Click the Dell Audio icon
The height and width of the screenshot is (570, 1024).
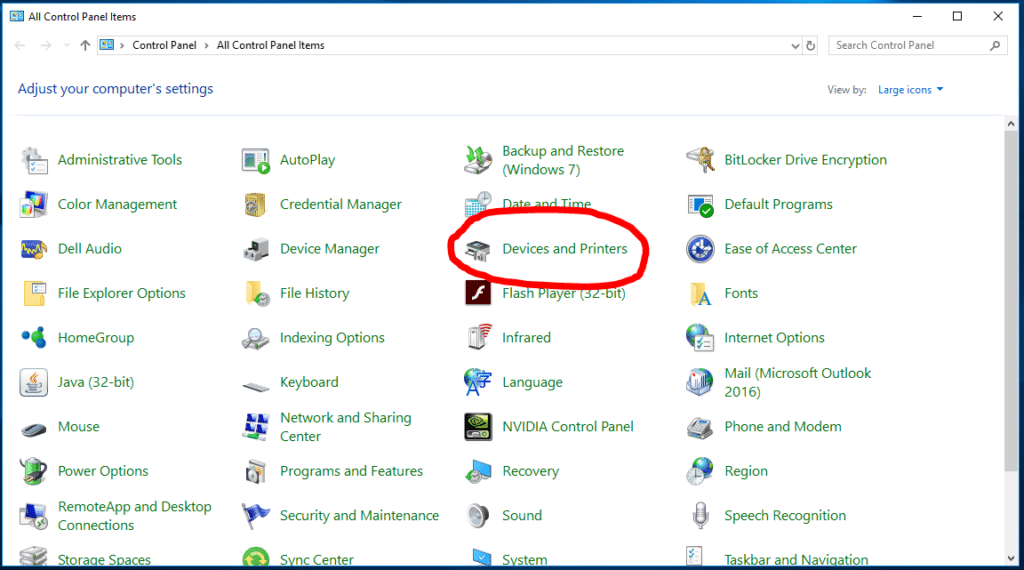[x=34, y=249]
